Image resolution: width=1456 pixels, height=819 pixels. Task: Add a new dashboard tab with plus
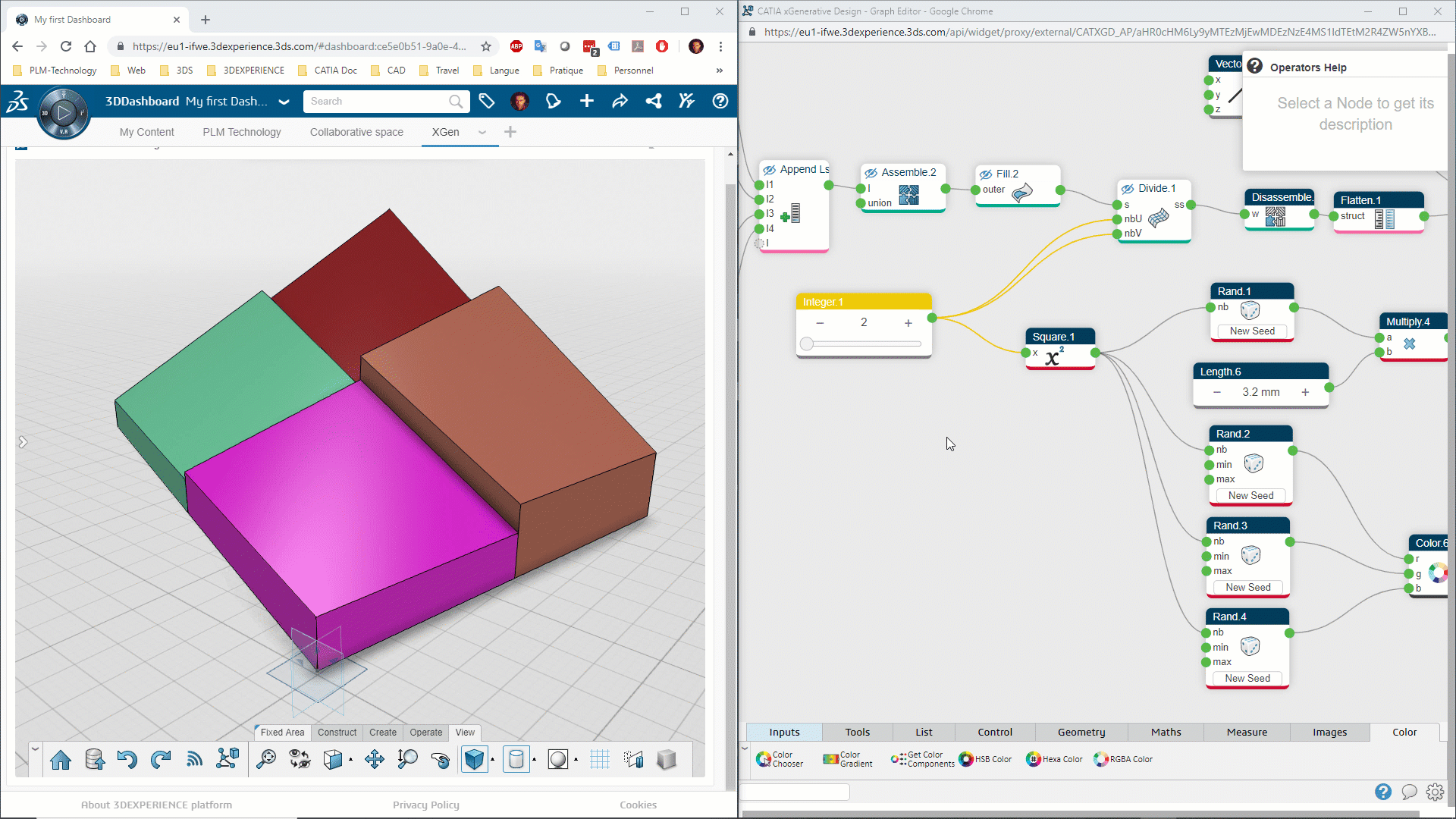[x=510, y=132]
